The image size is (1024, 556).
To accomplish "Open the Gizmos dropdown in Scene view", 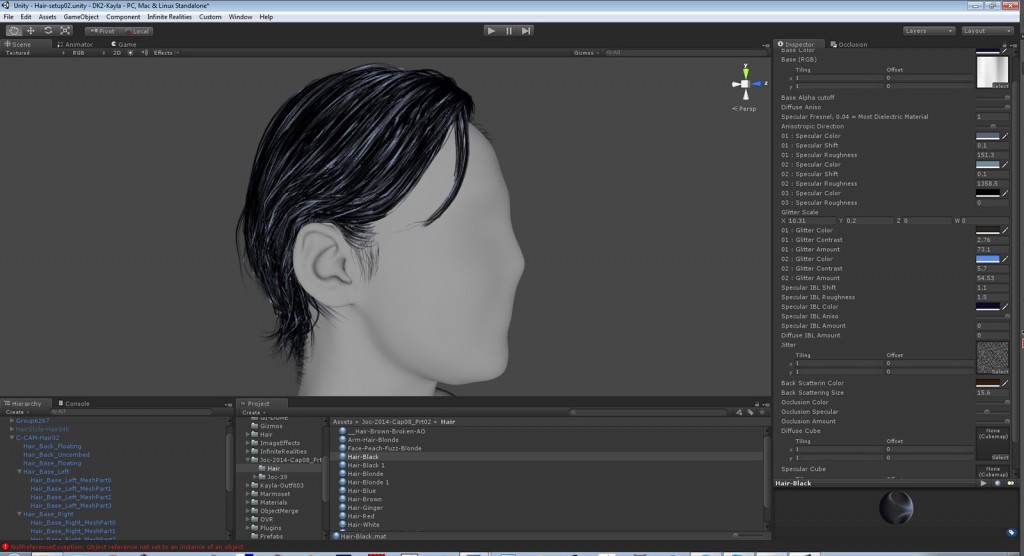I will (x=586, y=53).
